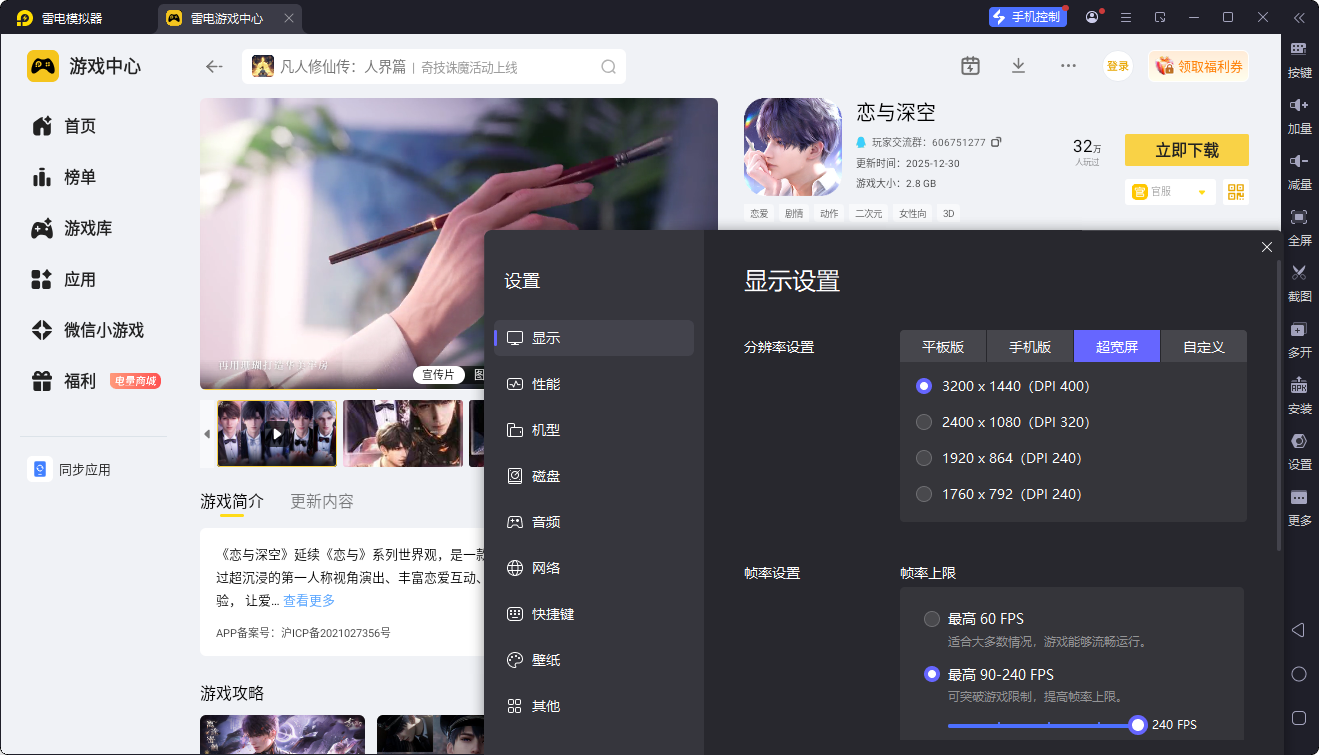Click the 领取福利券 coupon button

pyautogui.click(x=1199, y=66)
